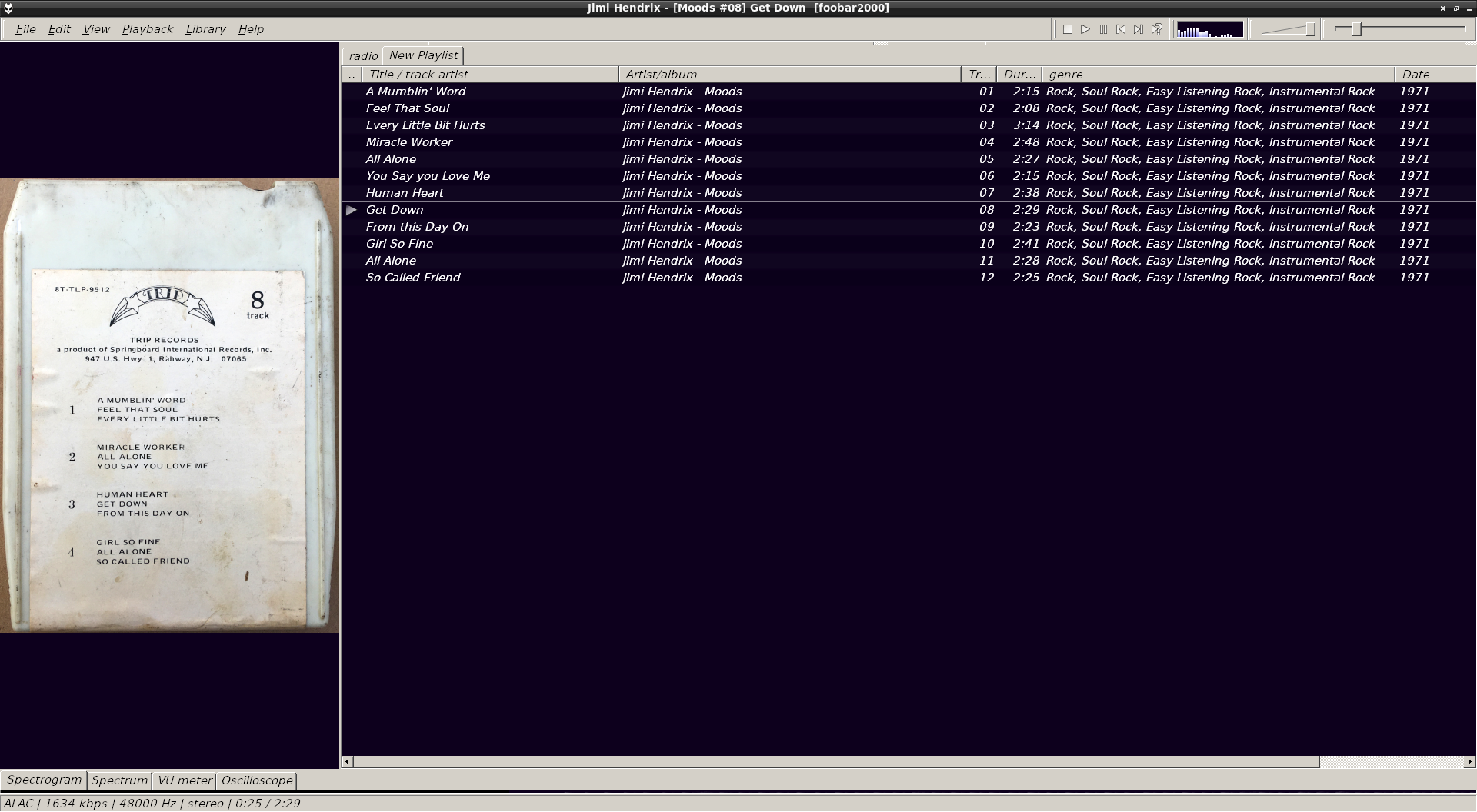
Task: Click the scrollbar left arrow
Action: (348, 762)
